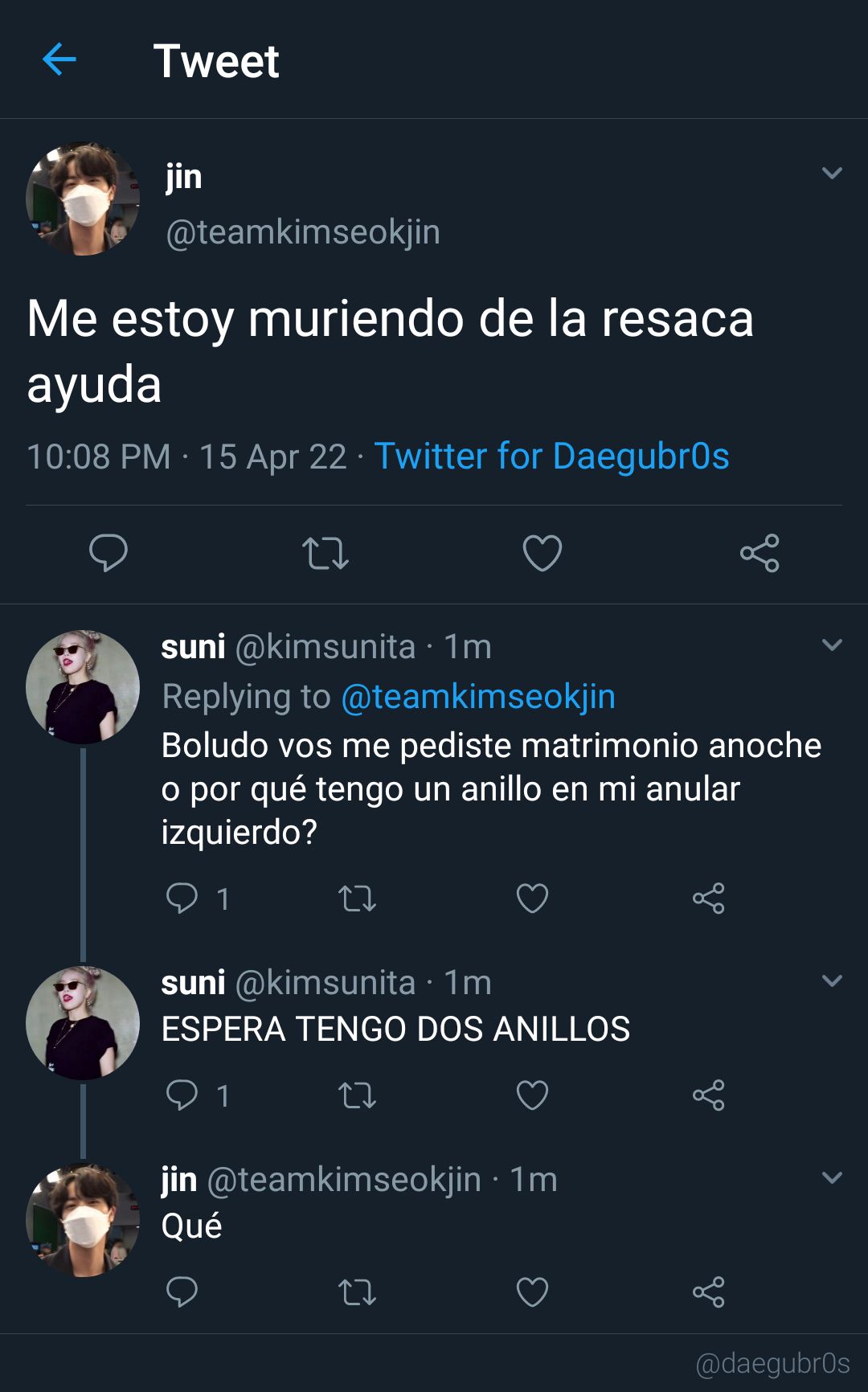Open chevron menu on ESPERA TENGO DOS ANILLOS
This screenshot has width=868, height=1392.
(x=833, y=981)
